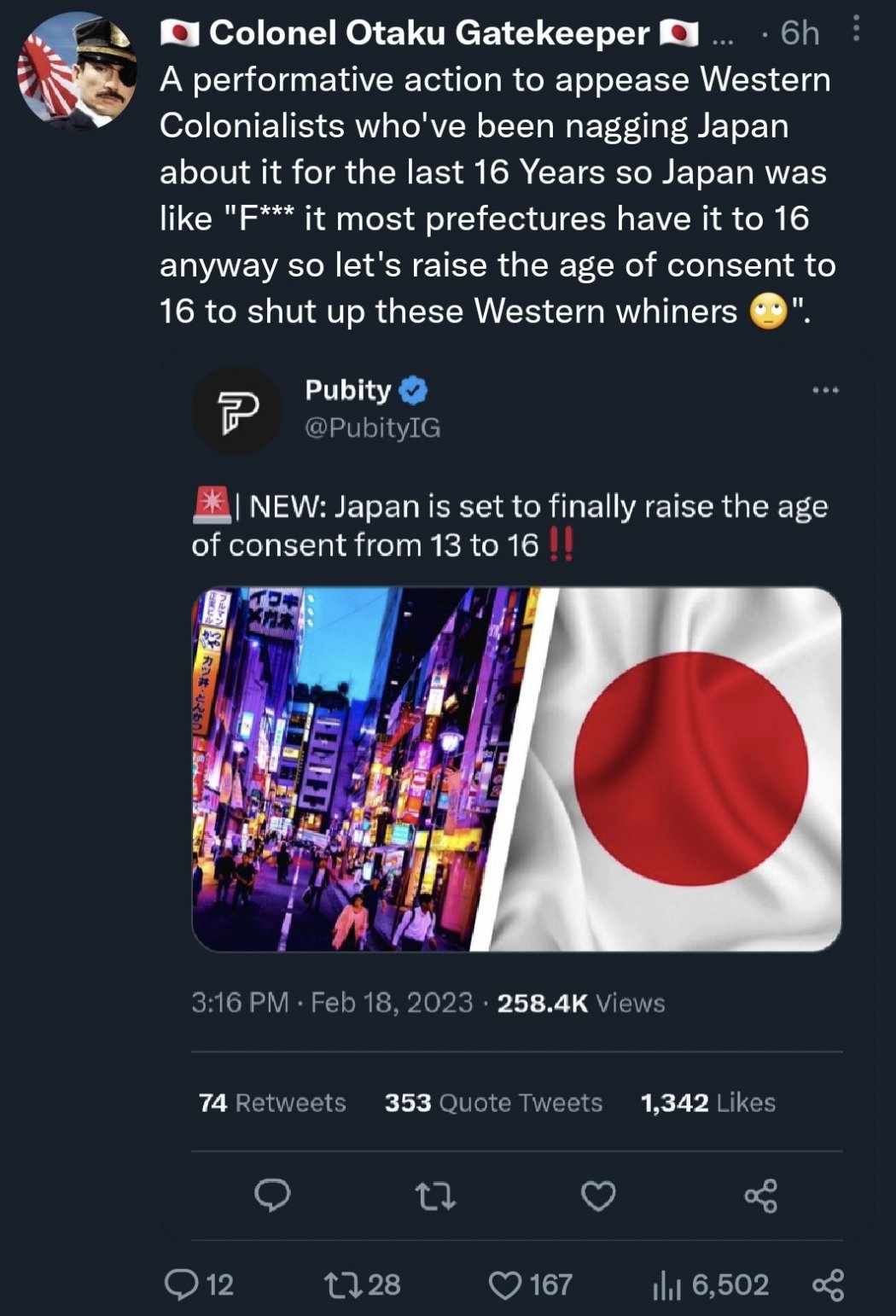View the 1,342 Likes list

707,1103
